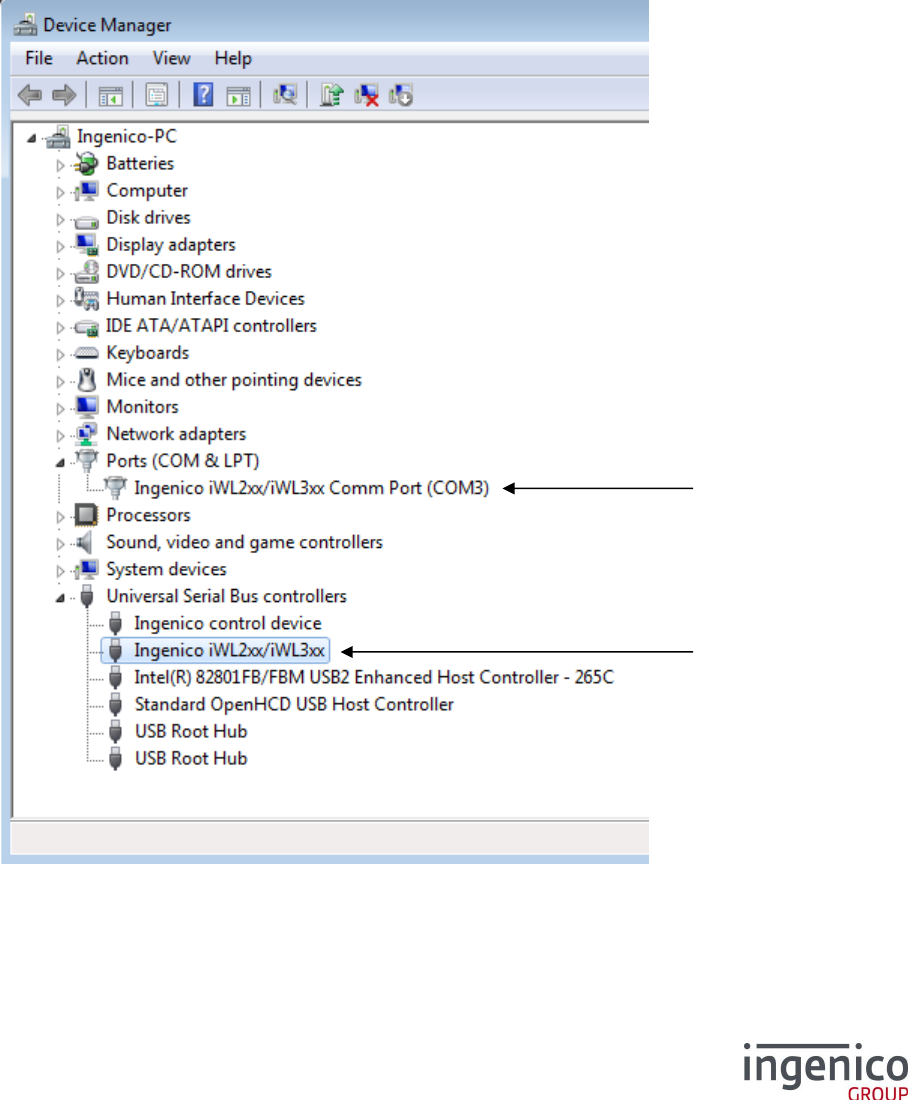This screenshot has height=1100, width=908.
Task: Click the Mice and other pointing devices icon
Action: pyautogui.click(x=86, y=380)
